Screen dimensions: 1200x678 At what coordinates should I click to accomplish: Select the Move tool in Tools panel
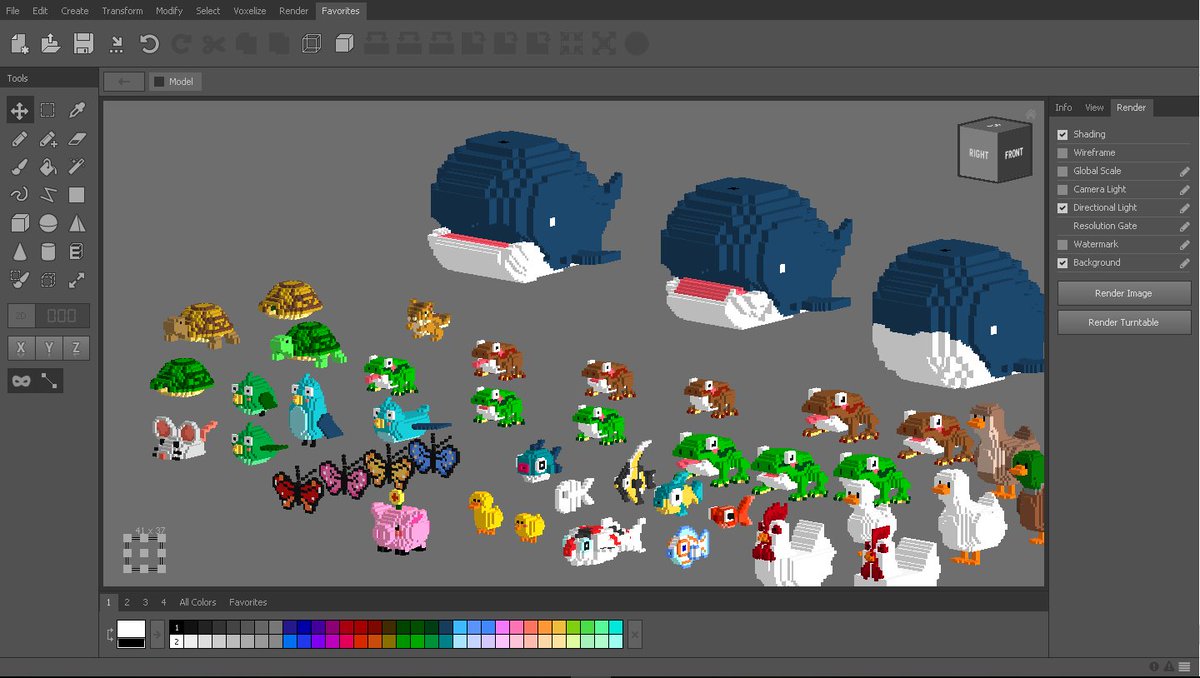(19, 110)
